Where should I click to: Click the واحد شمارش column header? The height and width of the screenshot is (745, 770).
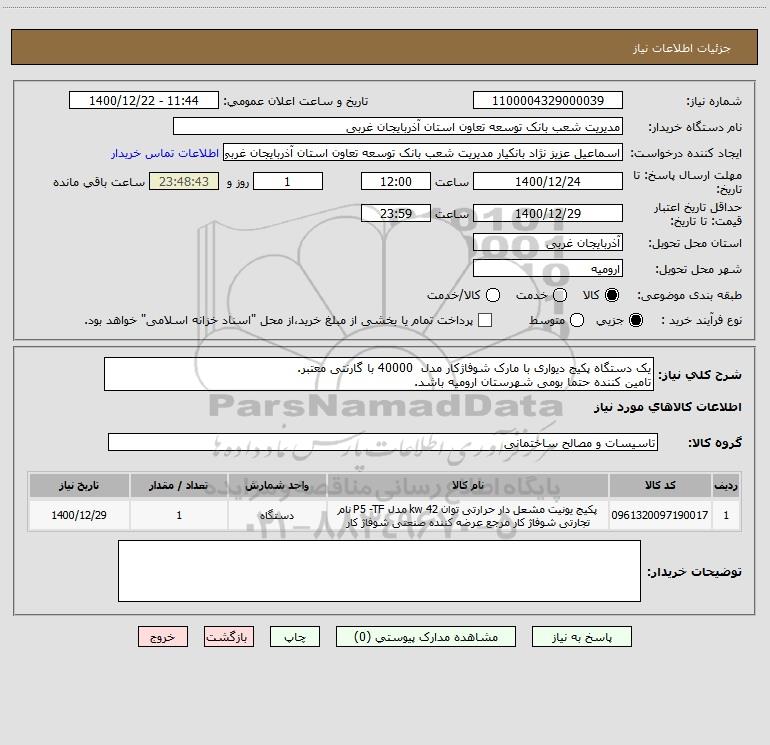point(277,485)
